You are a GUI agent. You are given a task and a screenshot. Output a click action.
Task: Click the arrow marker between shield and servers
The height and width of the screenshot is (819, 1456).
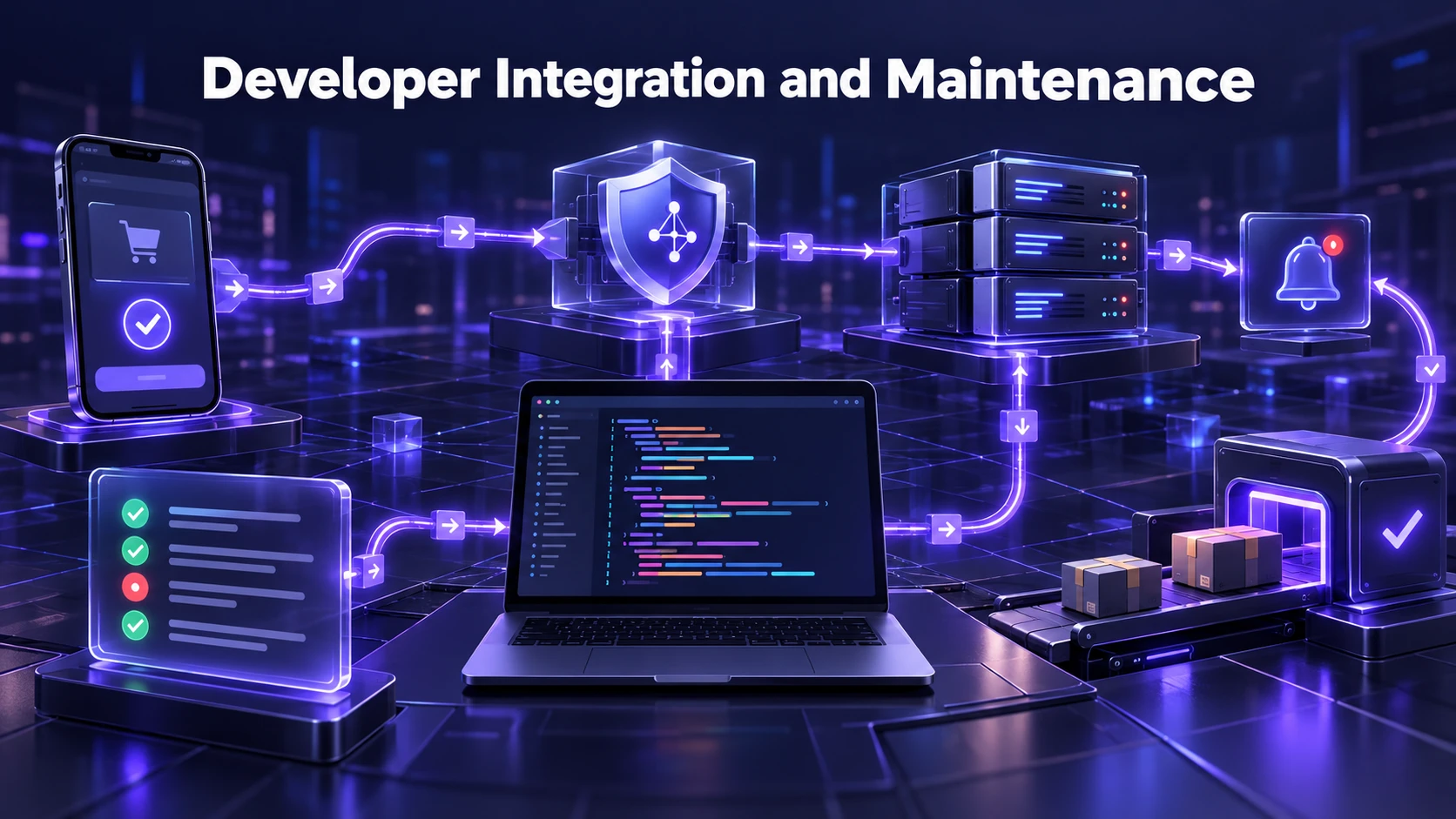[799, 247]
